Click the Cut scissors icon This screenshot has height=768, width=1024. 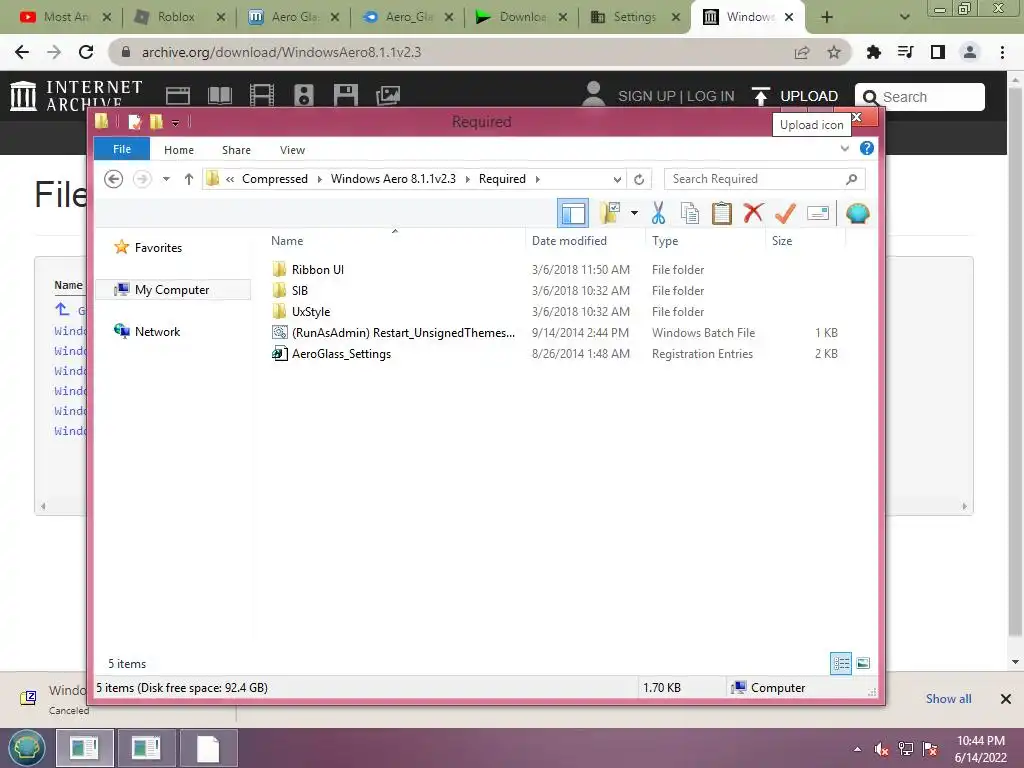pyautogui.click(x=658, y=214)
